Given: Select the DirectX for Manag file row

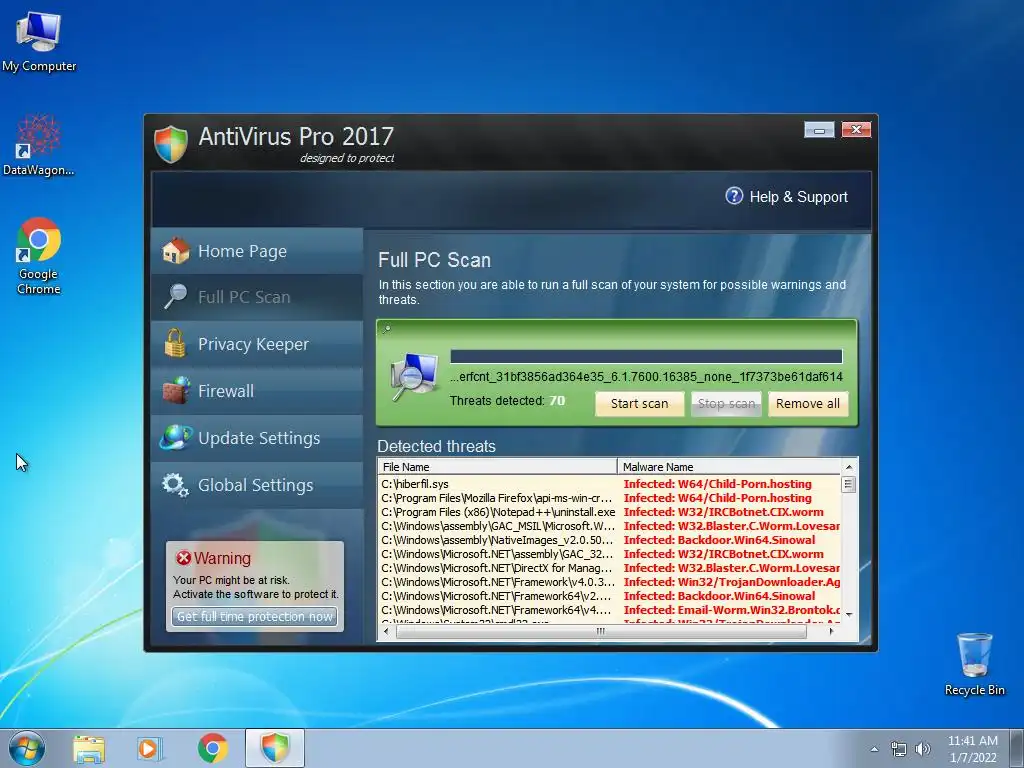Looking at the screenshot, I should pyautogui.click(x=609, y=568).
